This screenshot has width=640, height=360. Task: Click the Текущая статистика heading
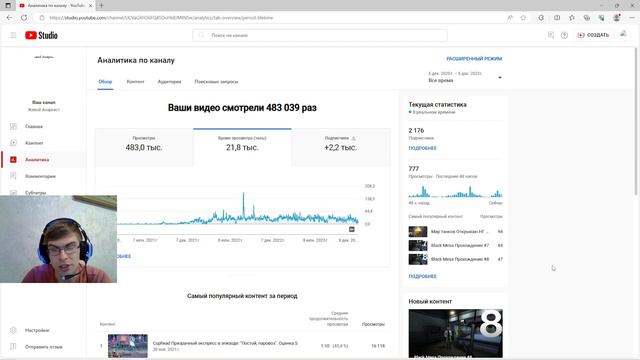[x=438, y=104]
